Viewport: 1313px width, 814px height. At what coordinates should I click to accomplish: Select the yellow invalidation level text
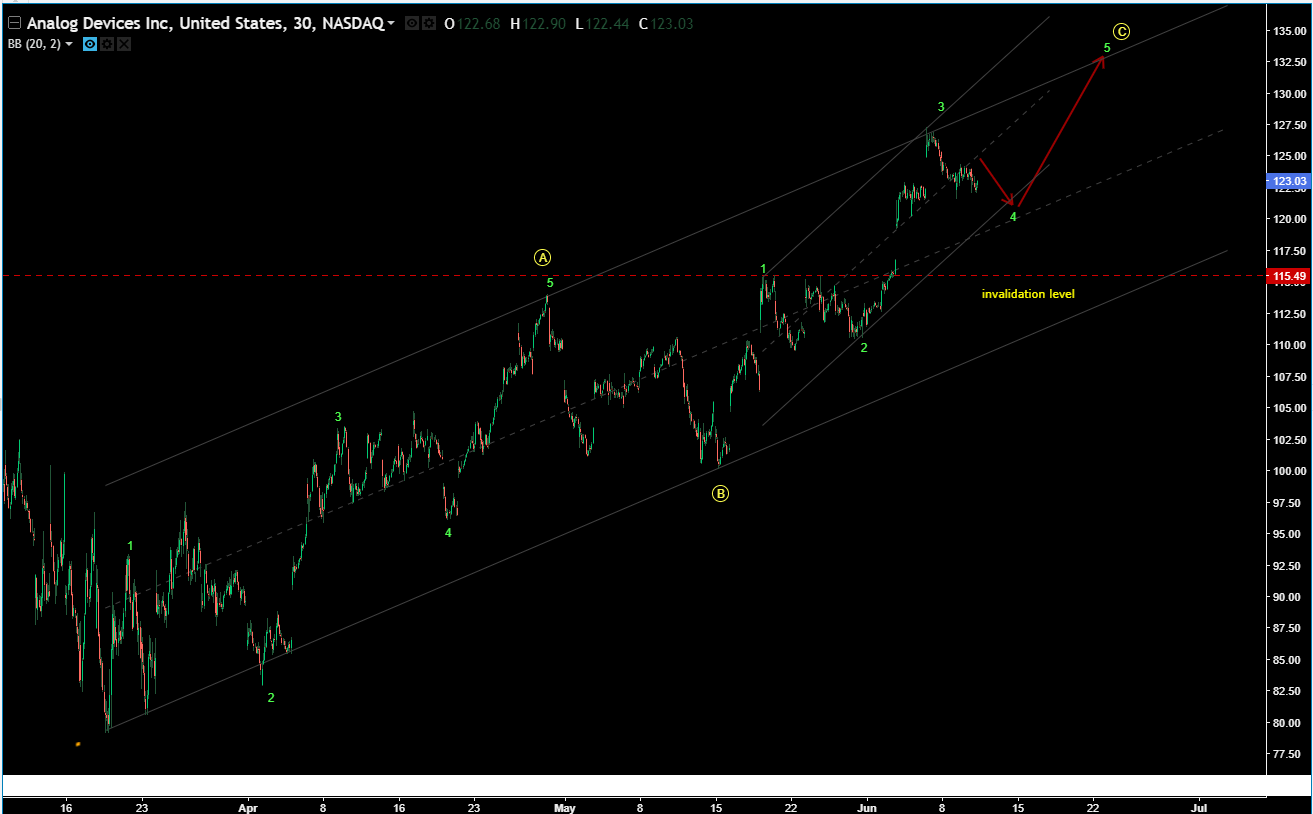[1029, 294]
